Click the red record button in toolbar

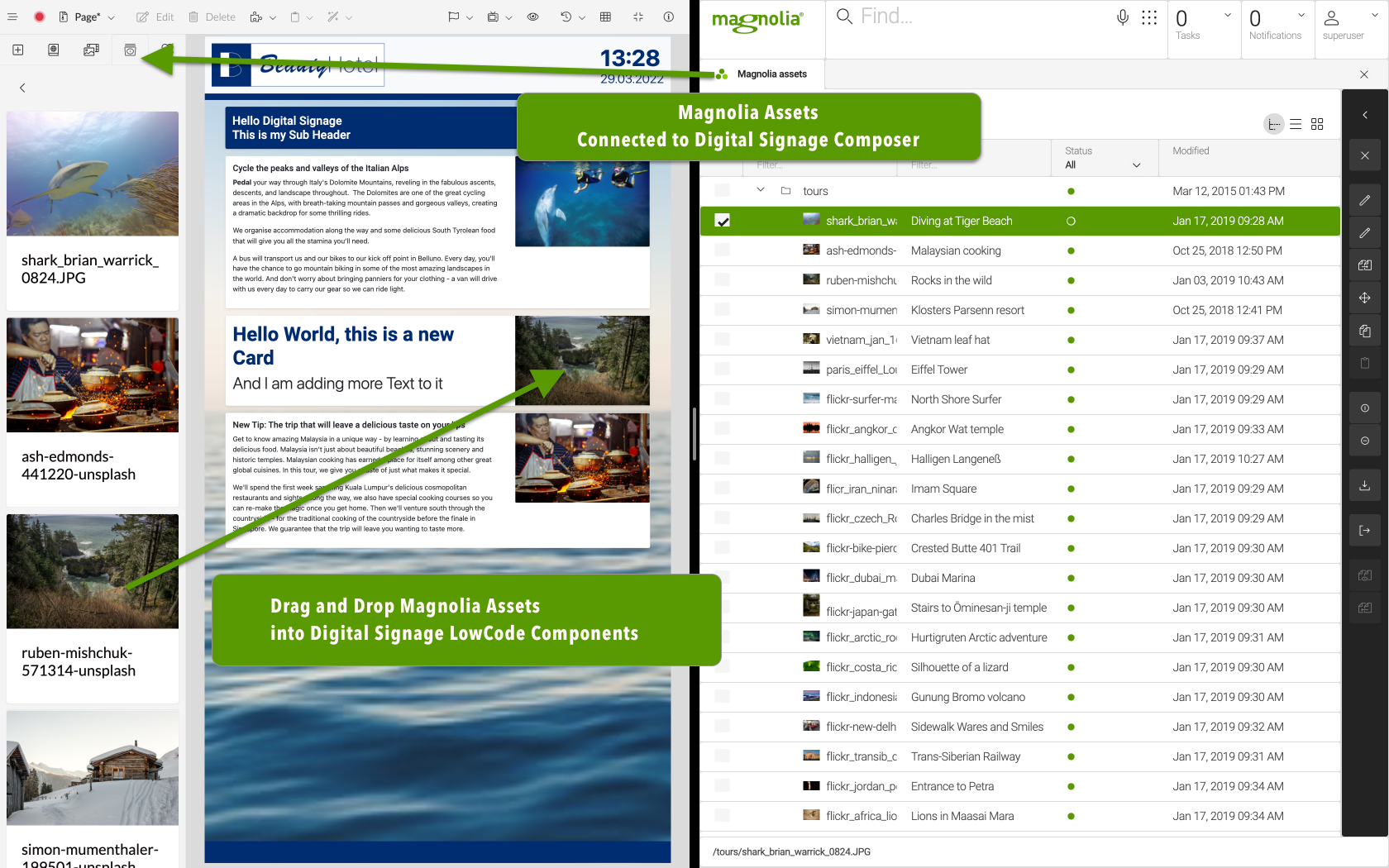pos(39,17)
